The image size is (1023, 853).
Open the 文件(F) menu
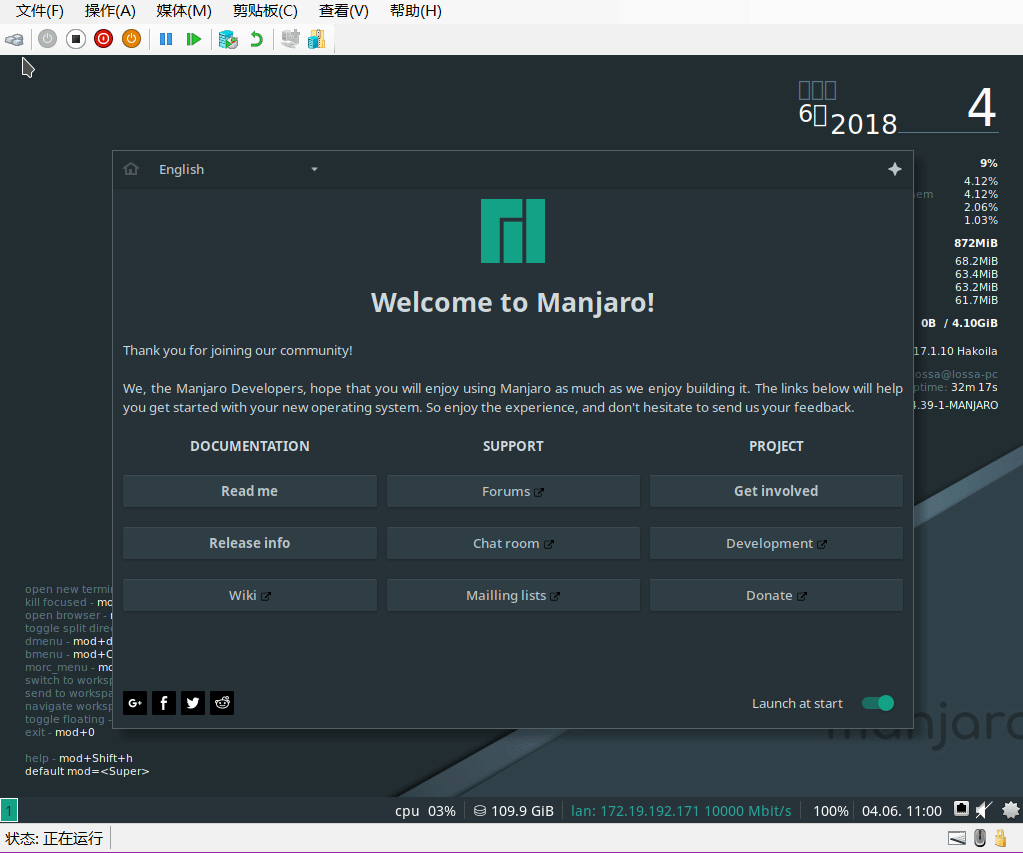[40, 11]
